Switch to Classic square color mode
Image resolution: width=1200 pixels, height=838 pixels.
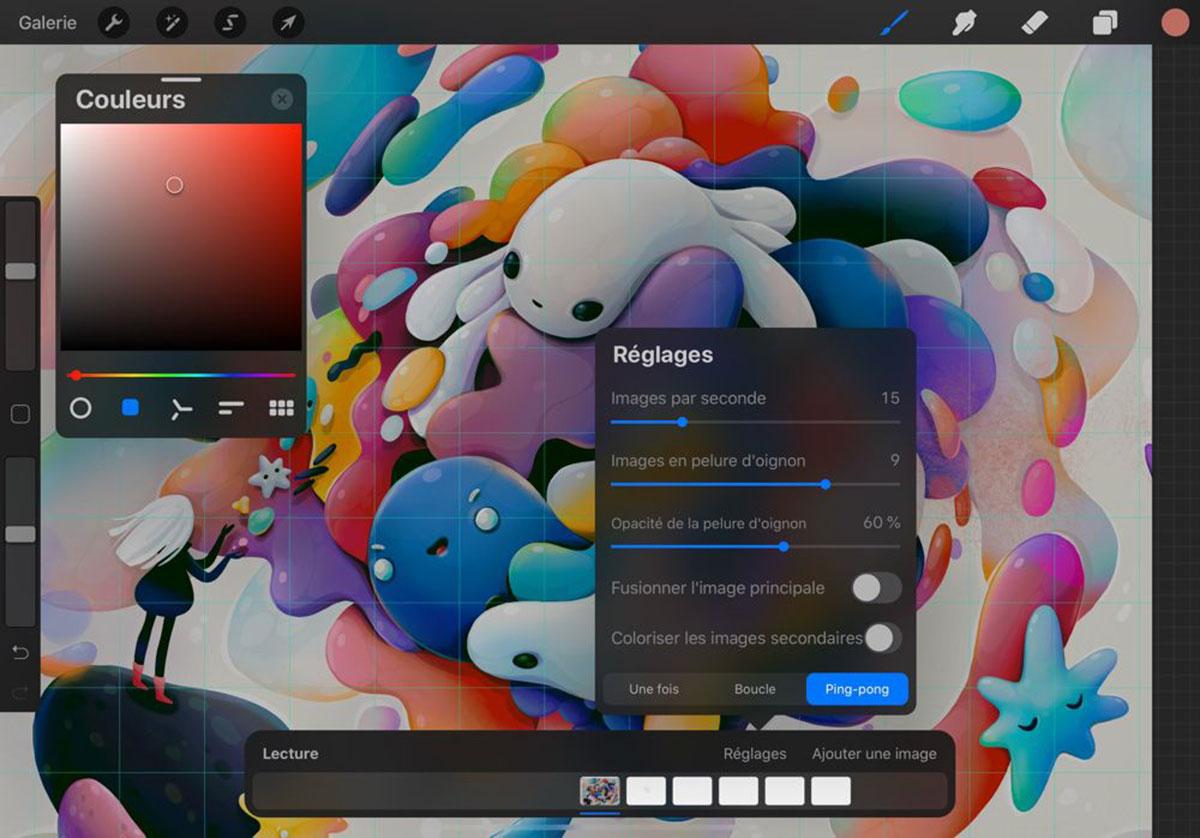130,408
